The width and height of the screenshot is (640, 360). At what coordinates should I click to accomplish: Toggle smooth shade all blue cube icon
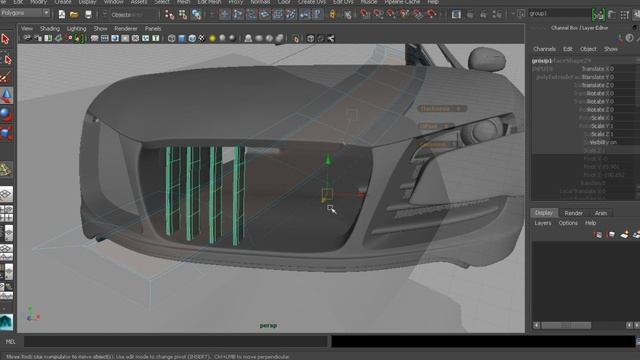182,38
